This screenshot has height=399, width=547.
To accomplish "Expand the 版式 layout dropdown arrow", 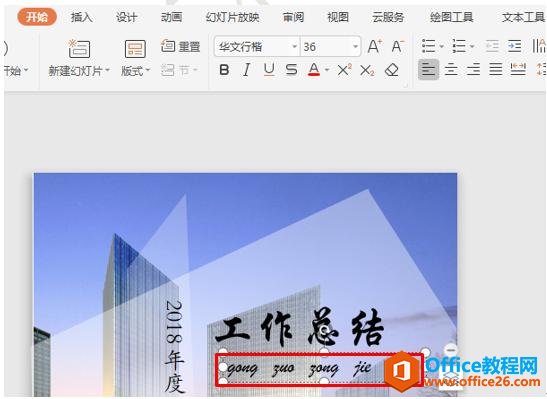I will pos(148,70).
